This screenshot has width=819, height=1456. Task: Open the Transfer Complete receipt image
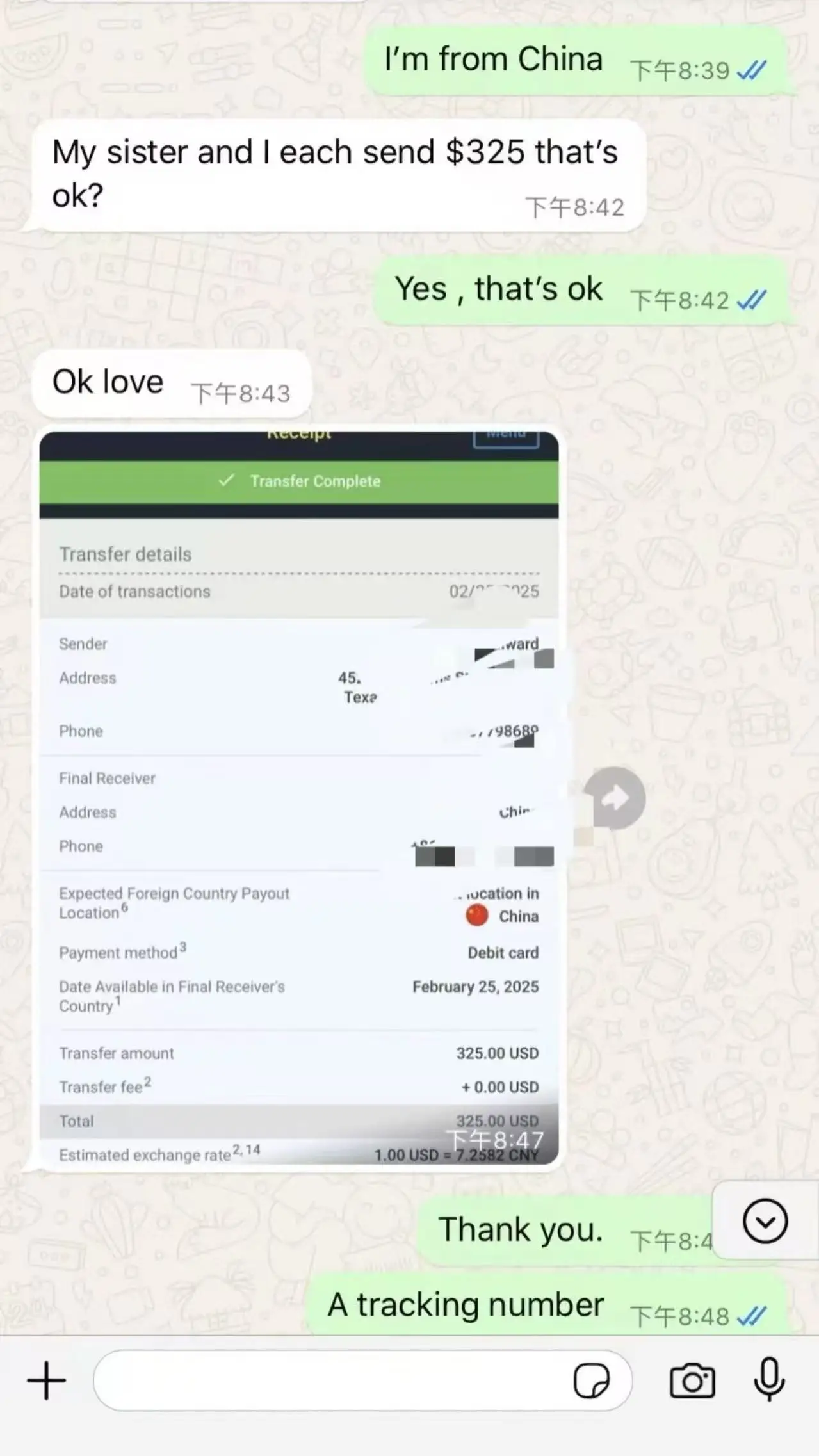(299, 798)
